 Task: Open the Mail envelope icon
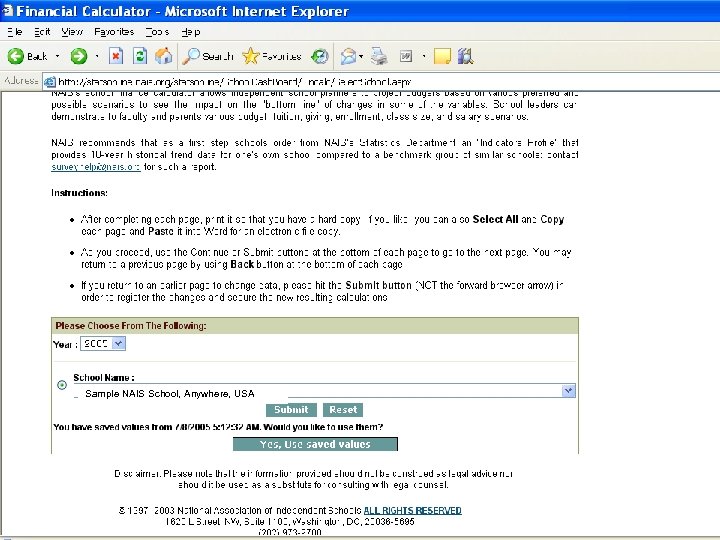point(349,56)
